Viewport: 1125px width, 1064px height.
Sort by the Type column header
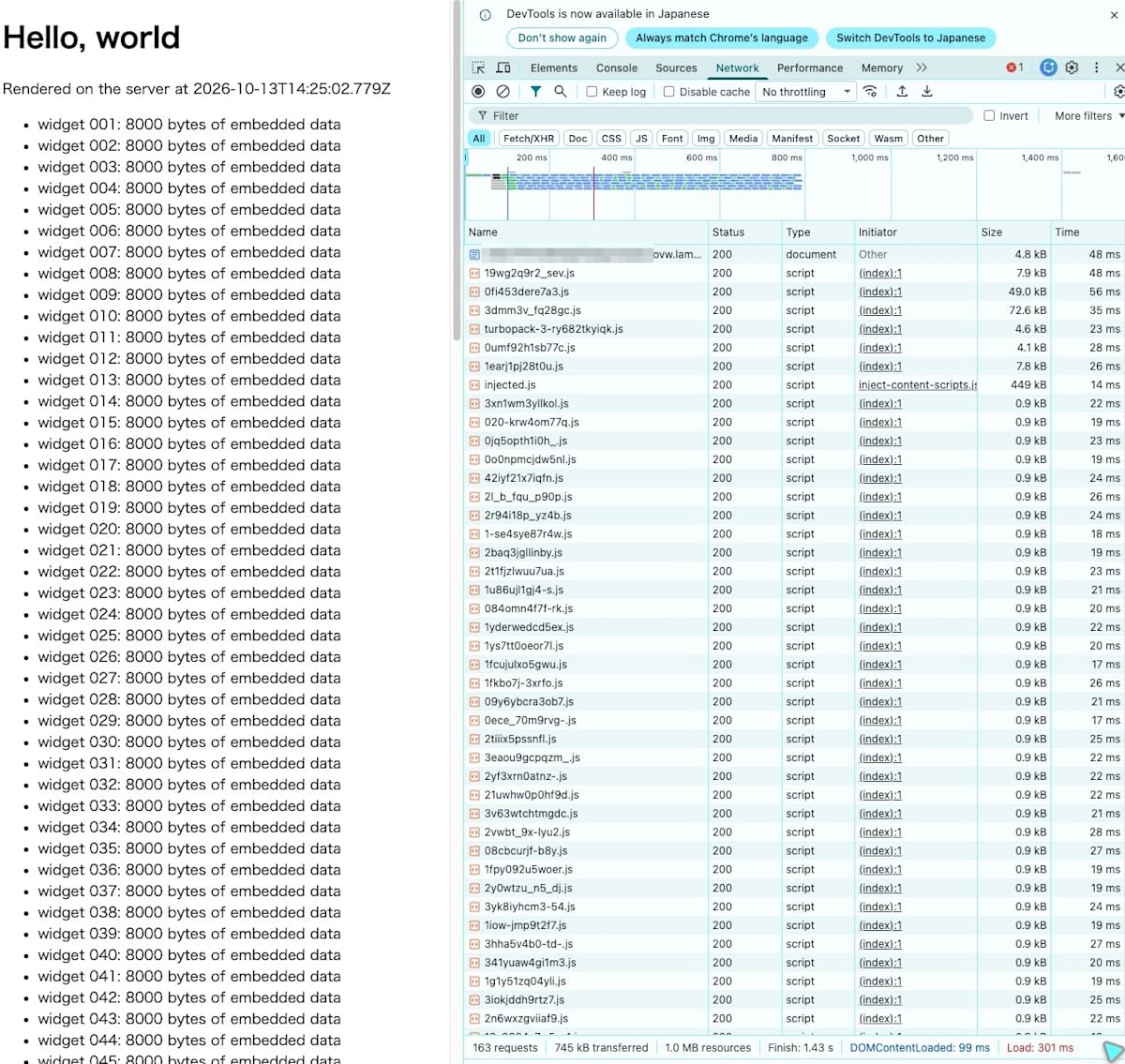pos(818,232)
